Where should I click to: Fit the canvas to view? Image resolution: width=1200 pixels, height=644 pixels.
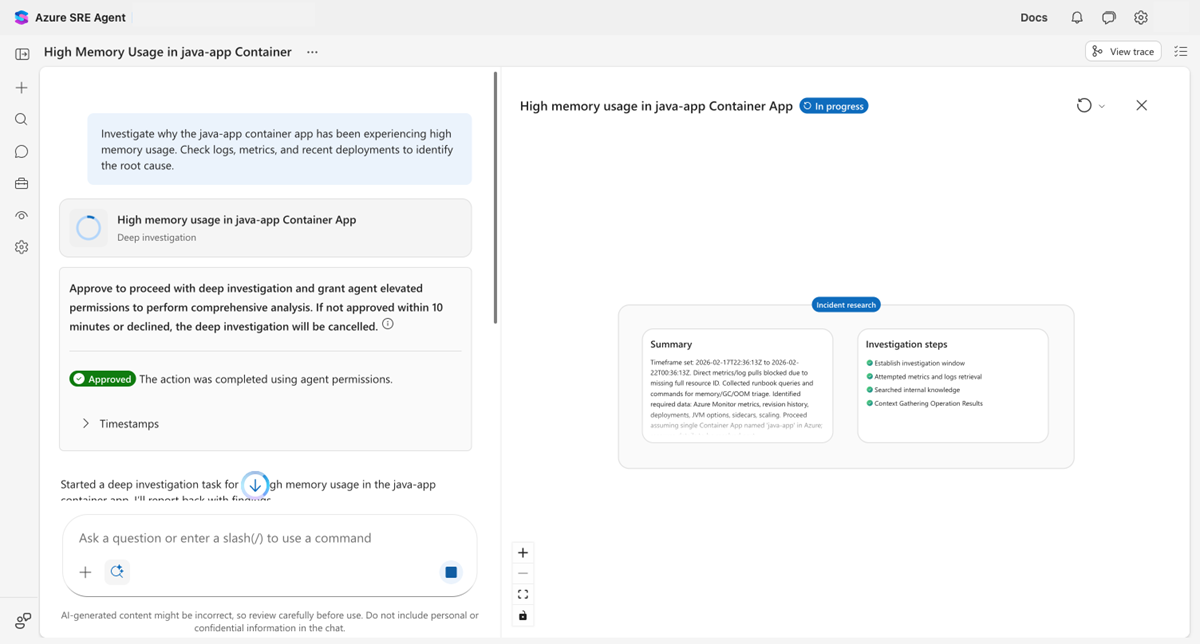[523, 595]
